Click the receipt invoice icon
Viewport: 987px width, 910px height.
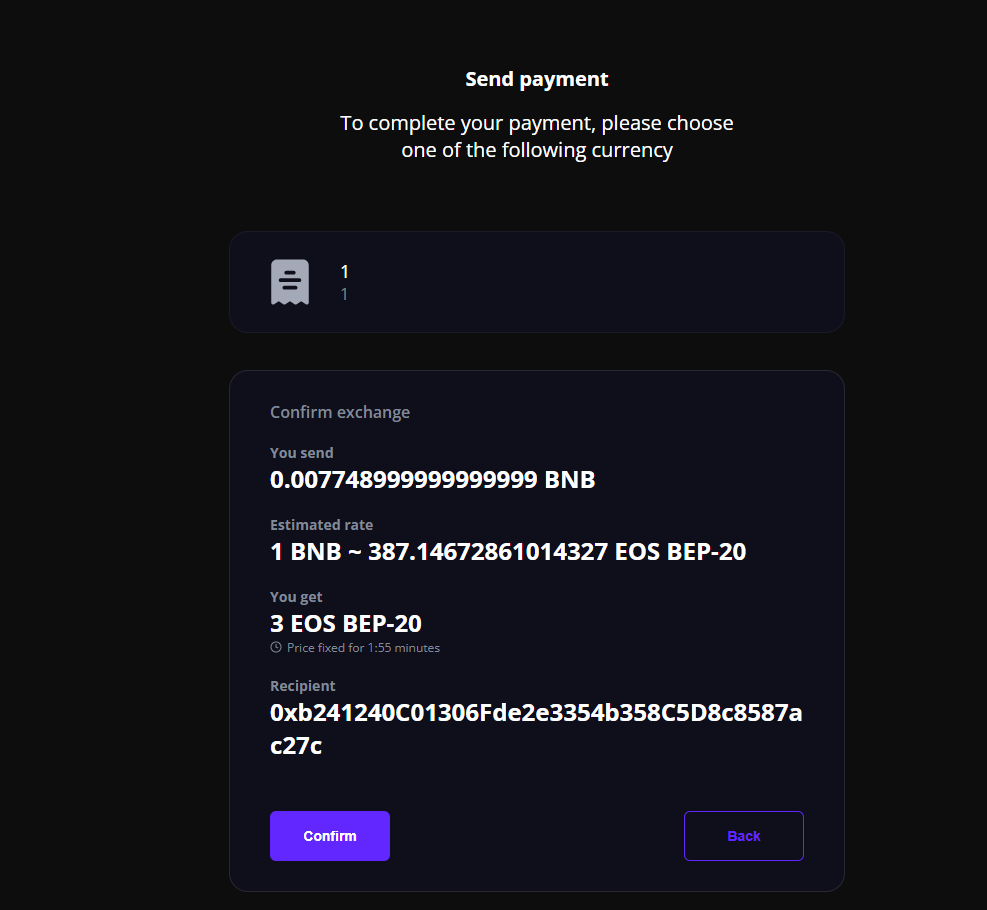click(x=290, y=282)
